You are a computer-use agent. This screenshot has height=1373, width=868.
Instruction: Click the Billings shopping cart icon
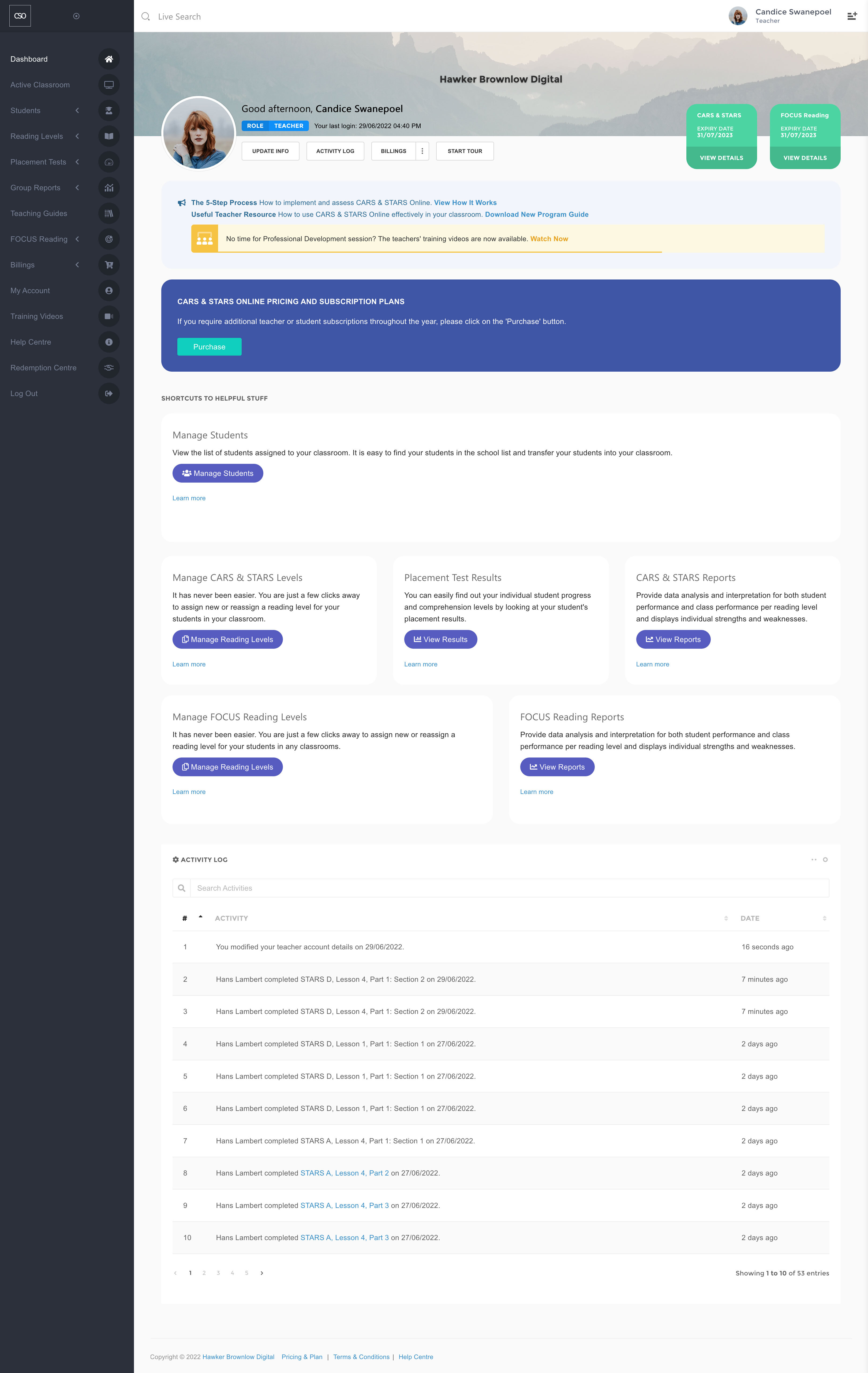109,264
